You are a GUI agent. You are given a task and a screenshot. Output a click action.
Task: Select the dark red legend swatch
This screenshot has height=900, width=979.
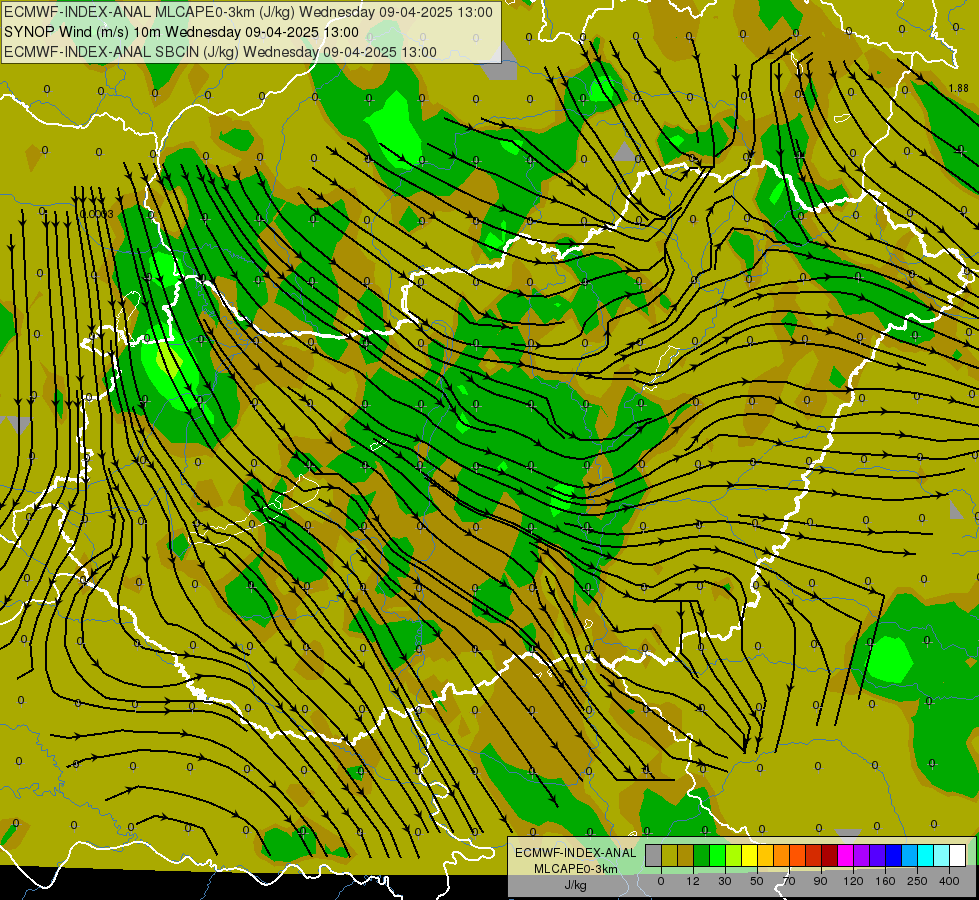[x=830, y=855]
